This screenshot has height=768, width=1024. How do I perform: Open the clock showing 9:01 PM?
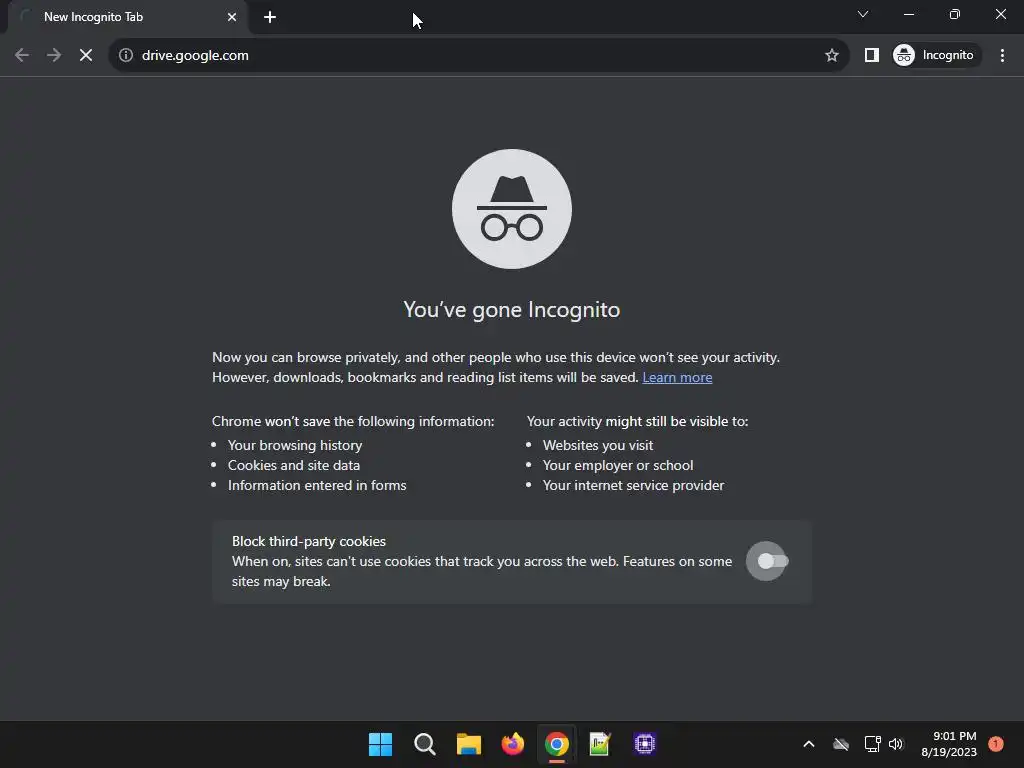coord(949,744)
